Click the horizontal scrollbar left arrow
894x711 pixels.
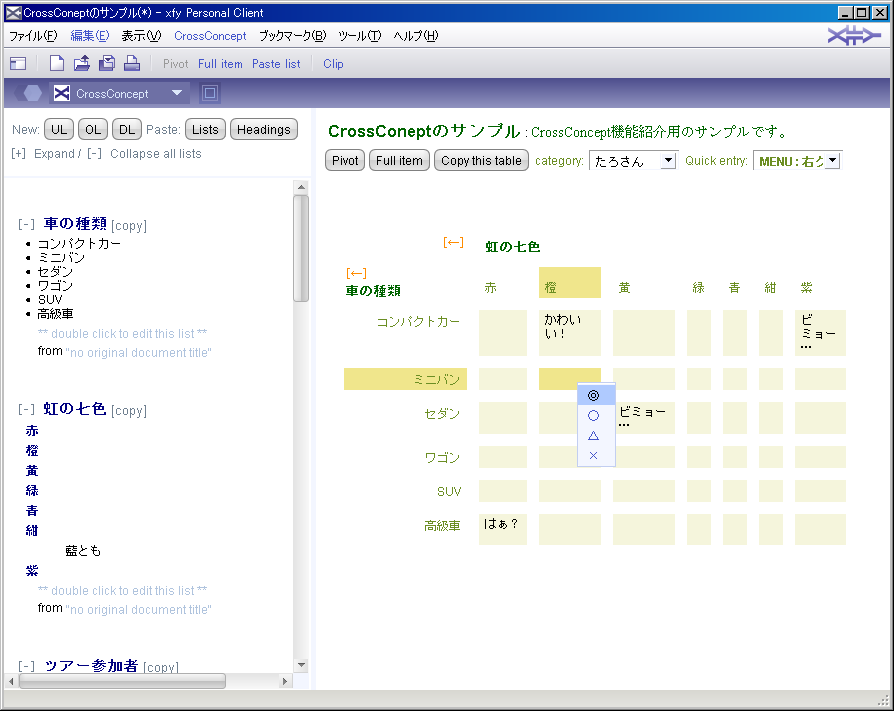pyautogui.click(x=11, y=681)
